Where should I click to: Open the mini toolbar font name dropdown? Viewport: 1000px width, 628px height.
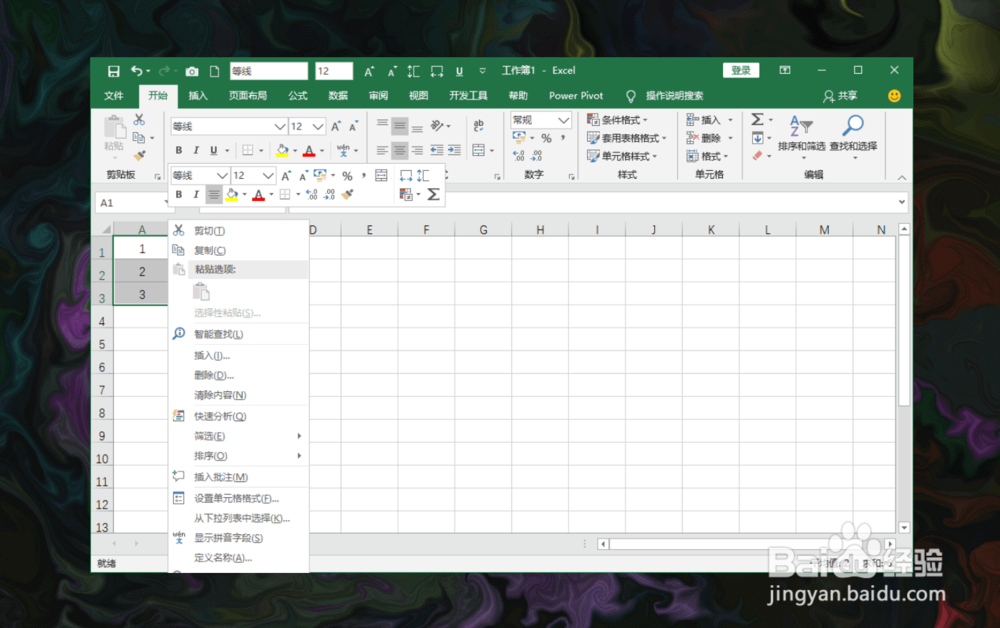pos(221,175)
